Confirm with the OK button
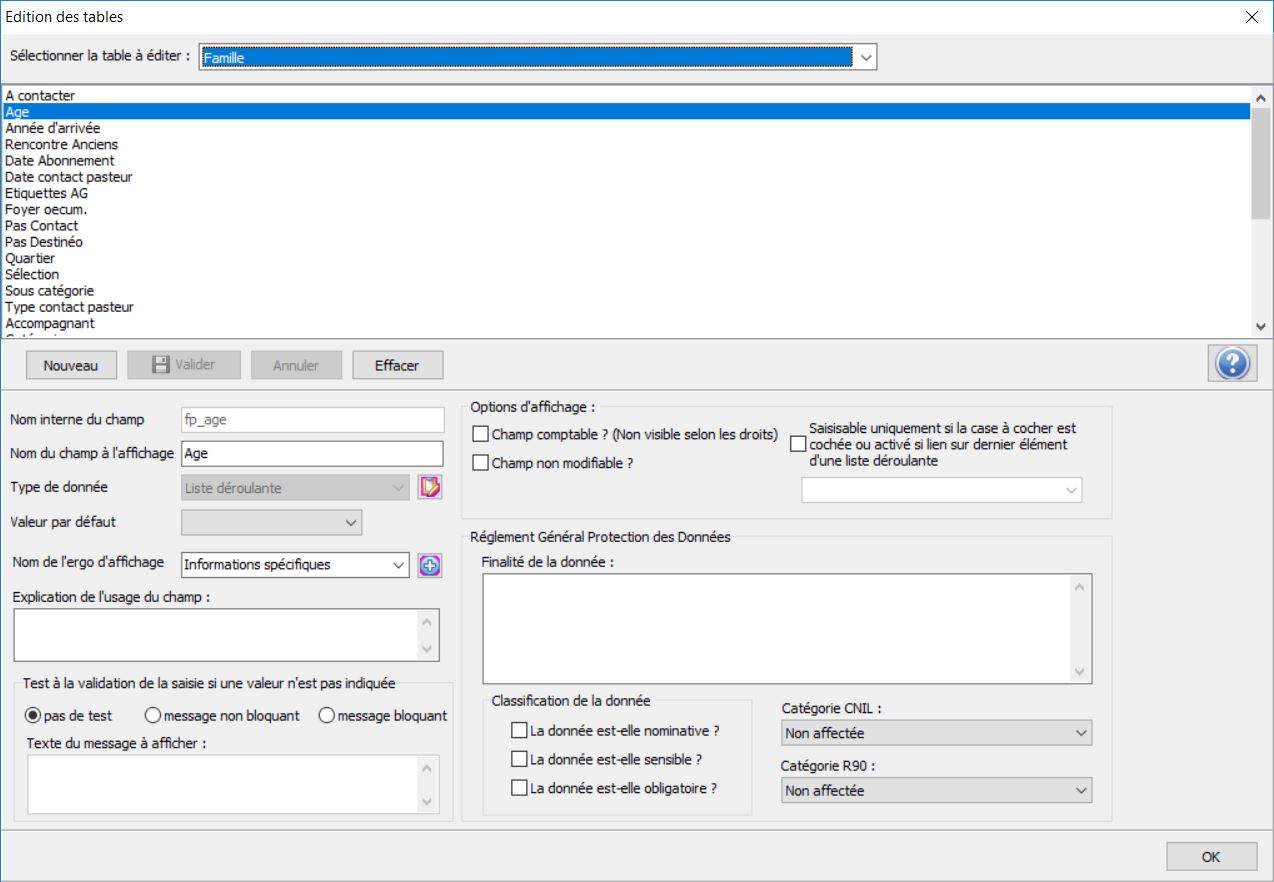 1211,857
